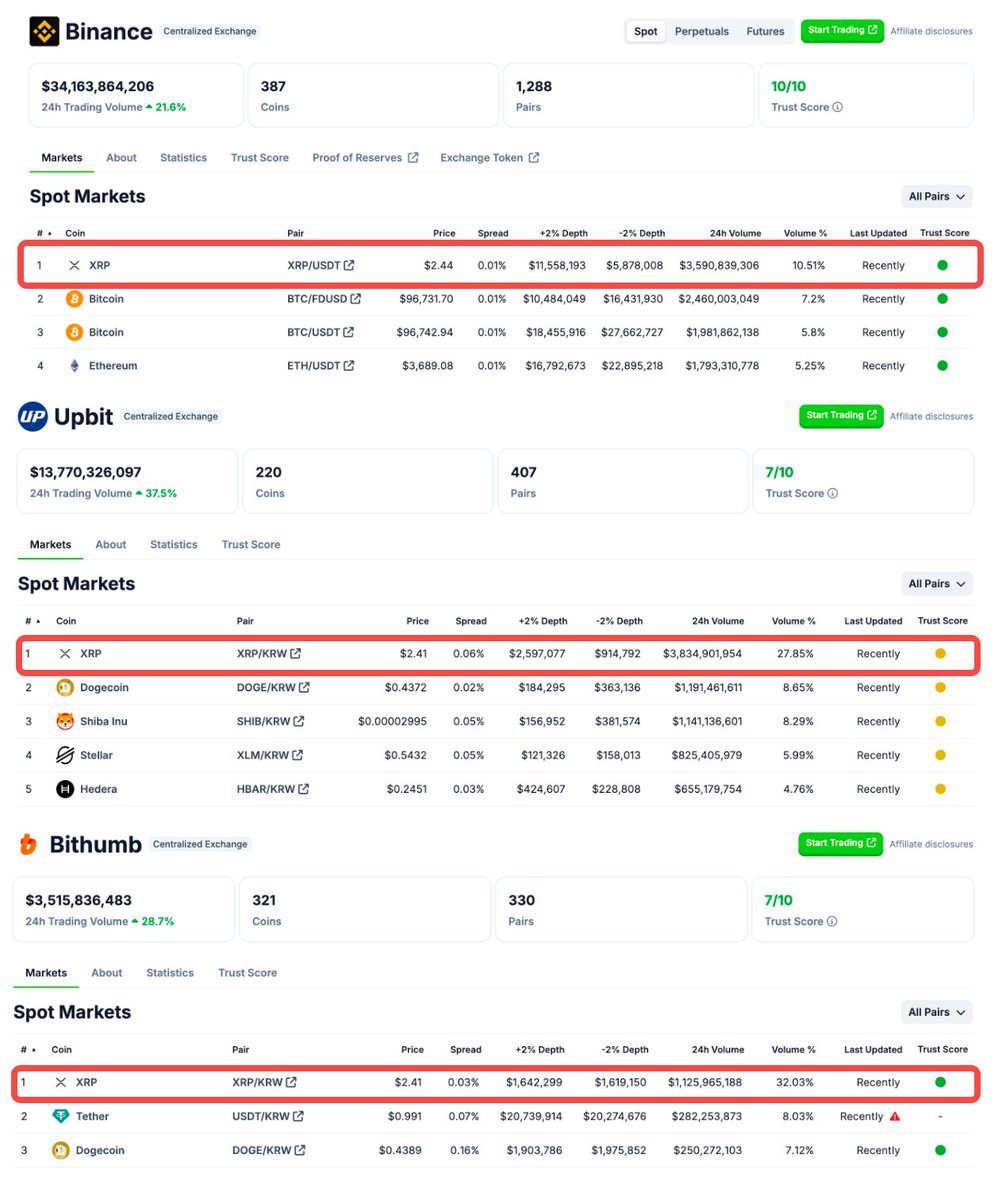Open the All Pairs dropdown on Upbit
Screen dimensions: 1006x1200
coord(937,583)
